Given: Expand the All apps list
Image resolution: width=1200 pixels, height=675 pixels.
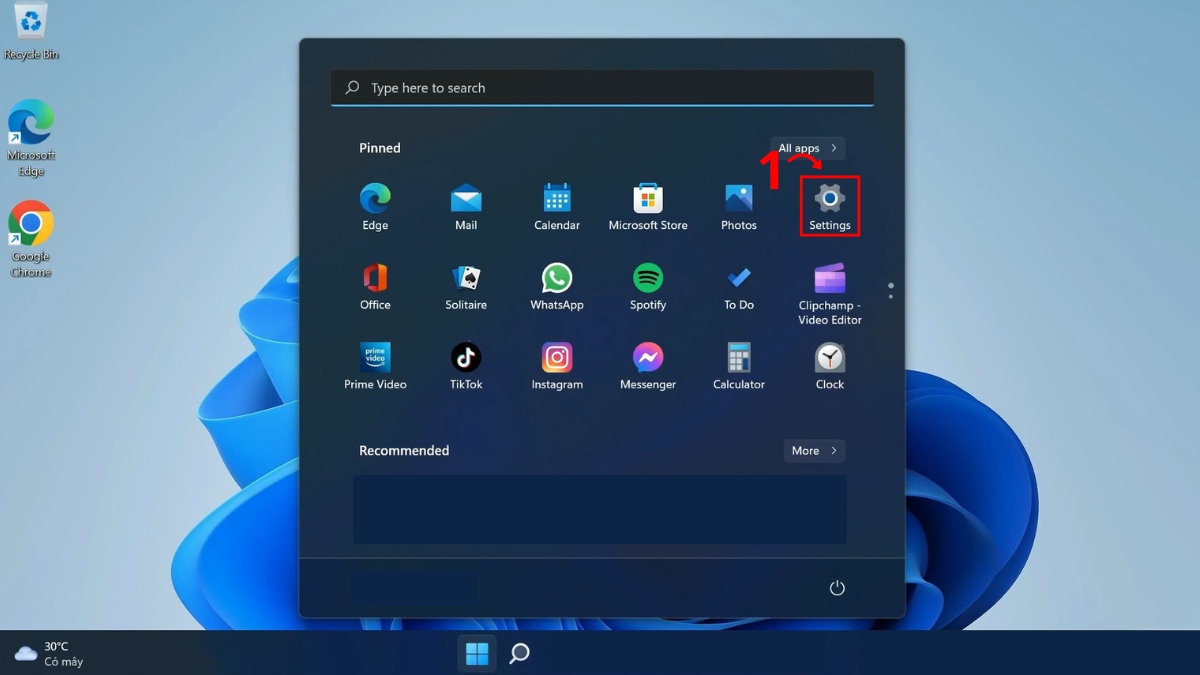Looking at the screenshot, I should point(805,147).
